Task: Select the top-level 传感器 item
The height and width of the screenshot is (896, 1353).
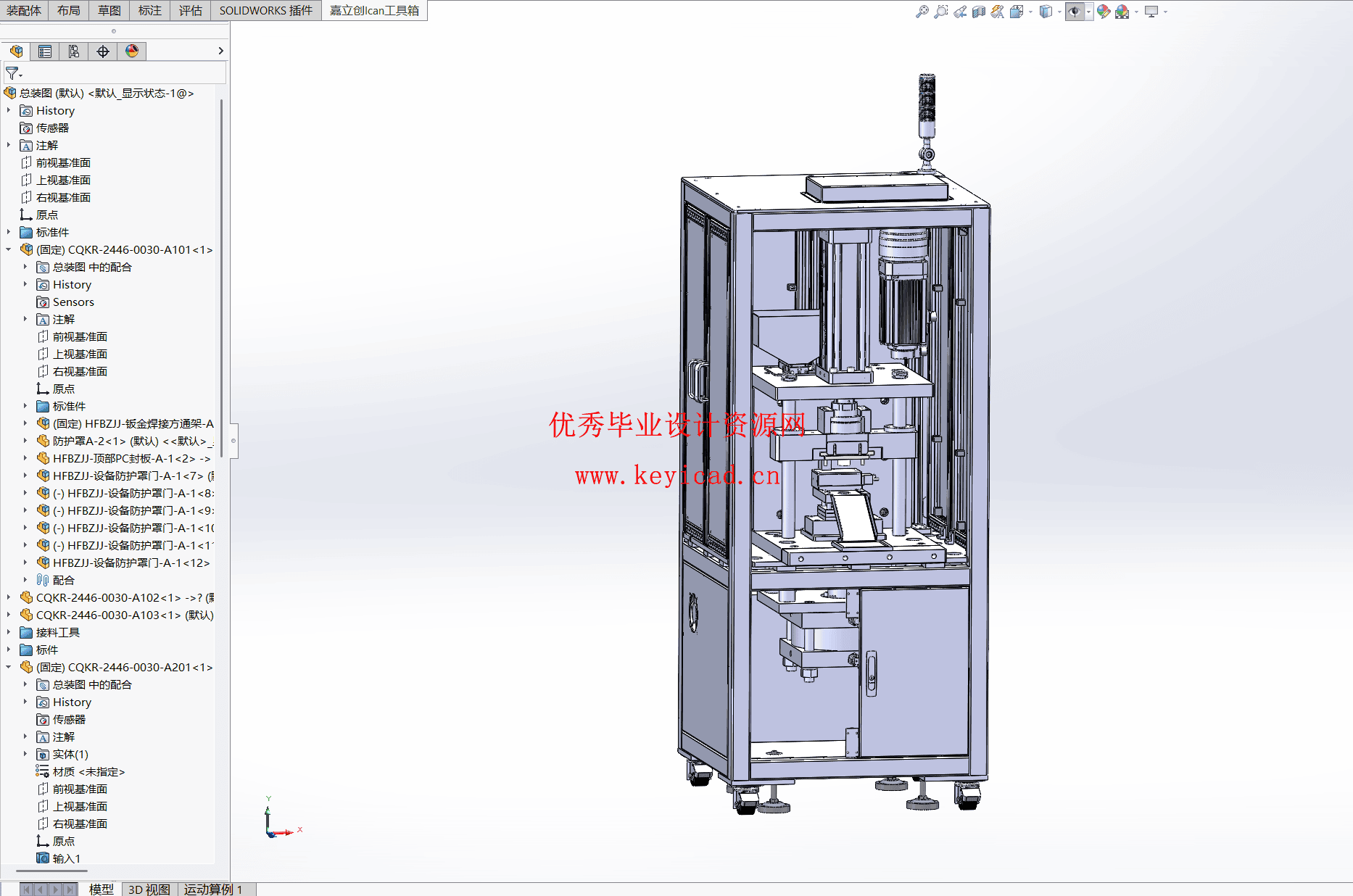Action: coord(45,128)
